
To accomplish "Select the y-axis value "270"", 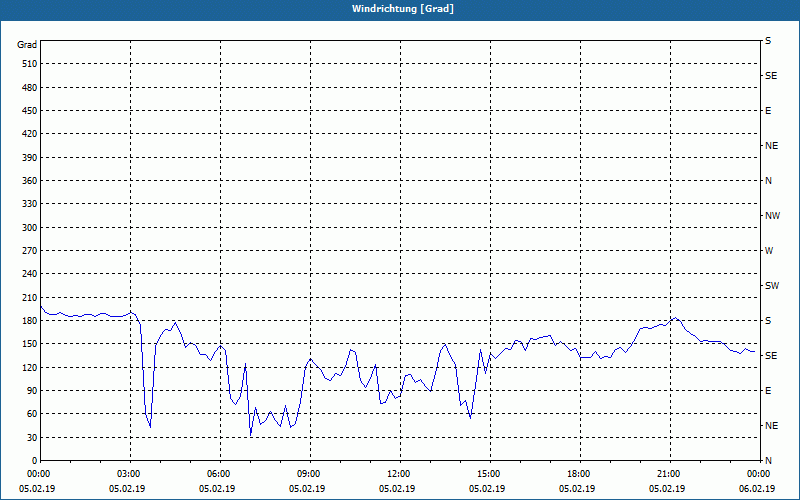I will coord(30,251).
